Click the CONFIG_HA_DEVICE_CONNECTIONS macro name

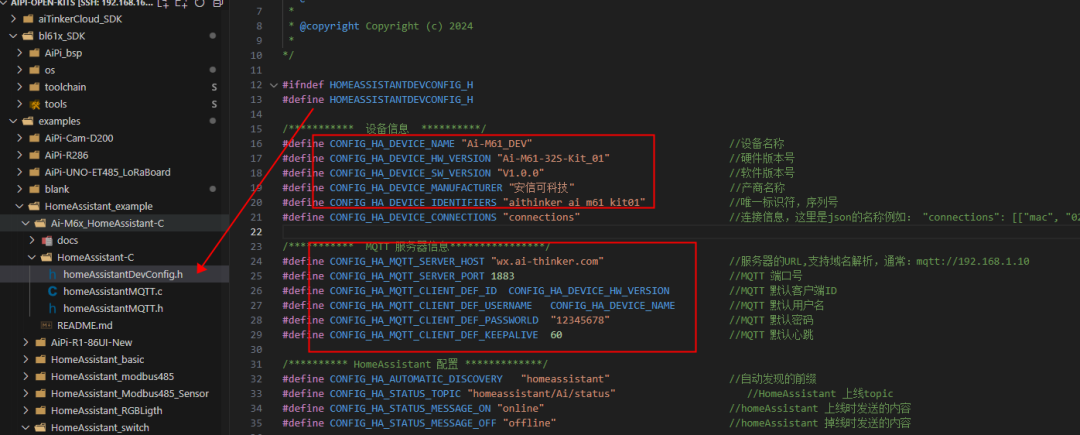point(413,217)
